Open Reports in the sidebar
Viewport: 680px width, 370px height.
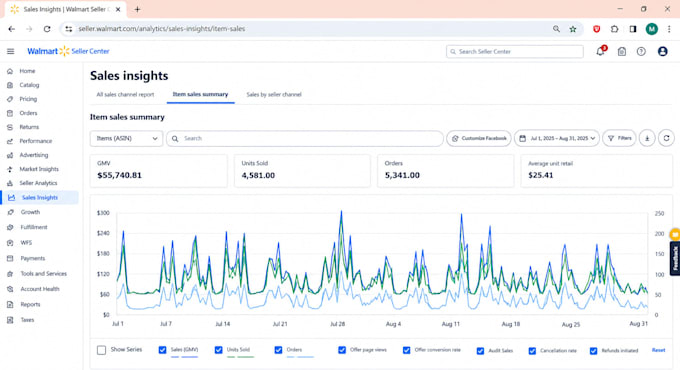tap(30, 305)
